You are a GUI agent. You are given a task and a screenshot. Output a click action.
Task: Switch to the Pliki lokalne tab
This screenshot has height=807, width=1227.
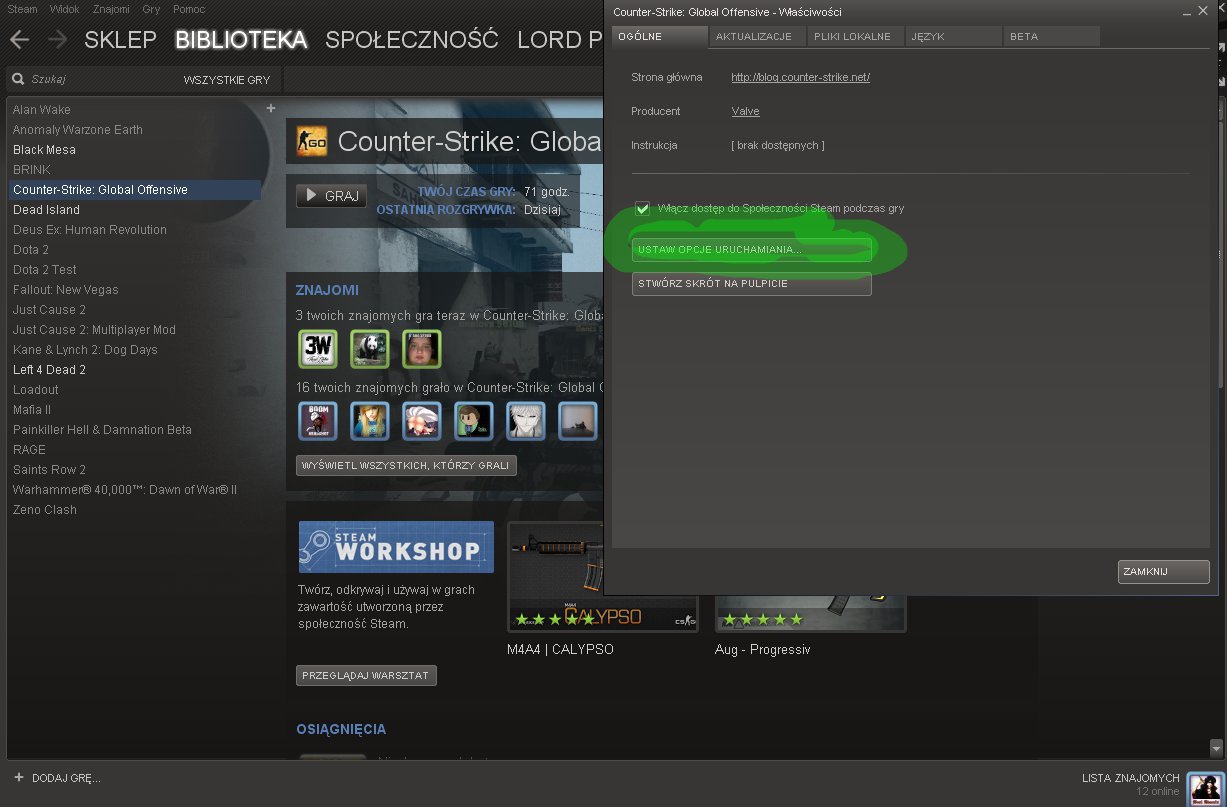(853, 36)
